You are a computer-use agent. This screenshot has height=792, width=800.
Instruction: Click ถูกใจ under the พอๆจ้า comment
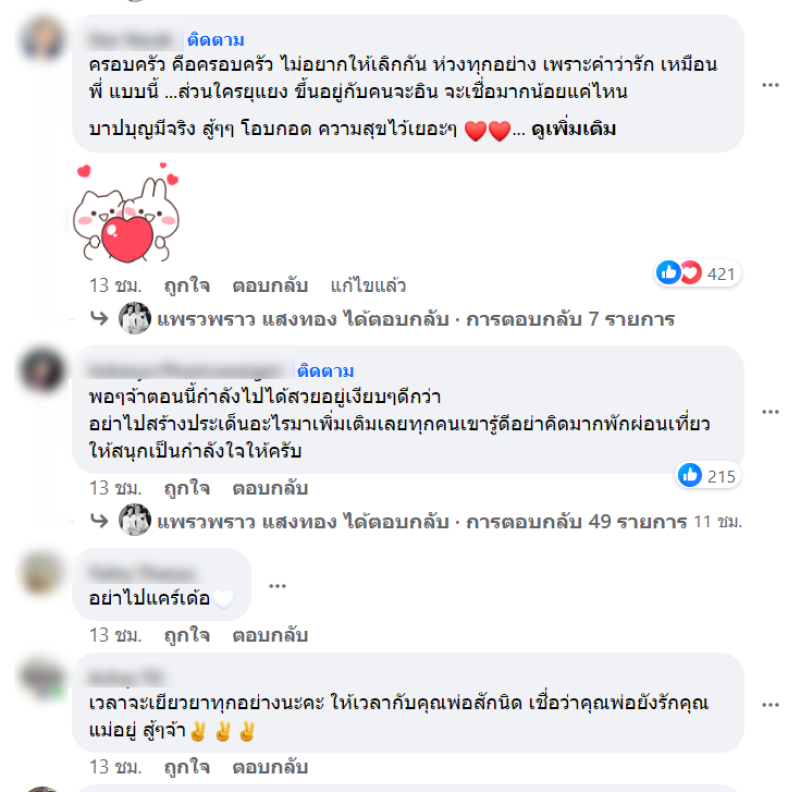click(x=187, y=488)
